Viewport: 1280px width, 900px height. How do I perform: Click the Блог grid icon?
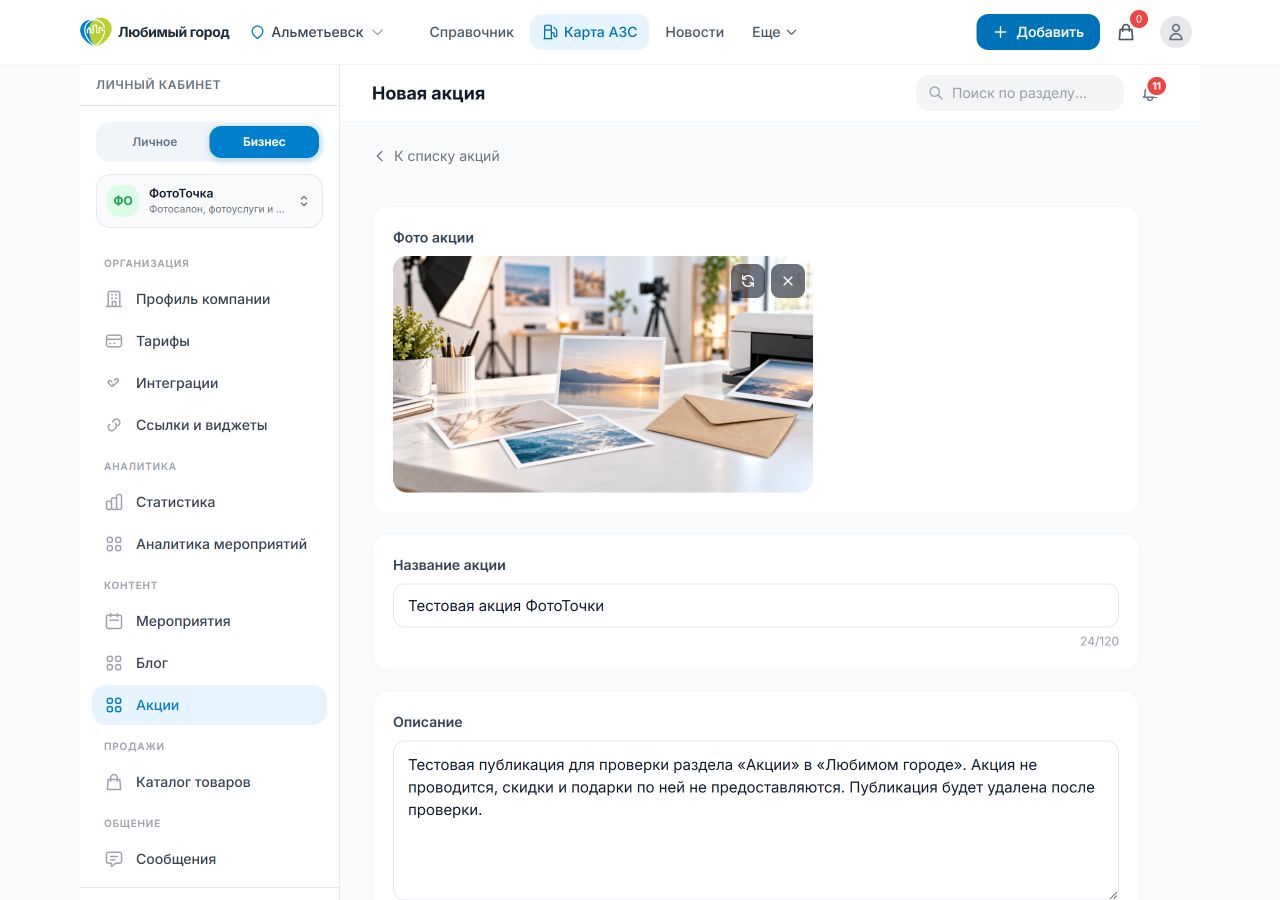114,663
